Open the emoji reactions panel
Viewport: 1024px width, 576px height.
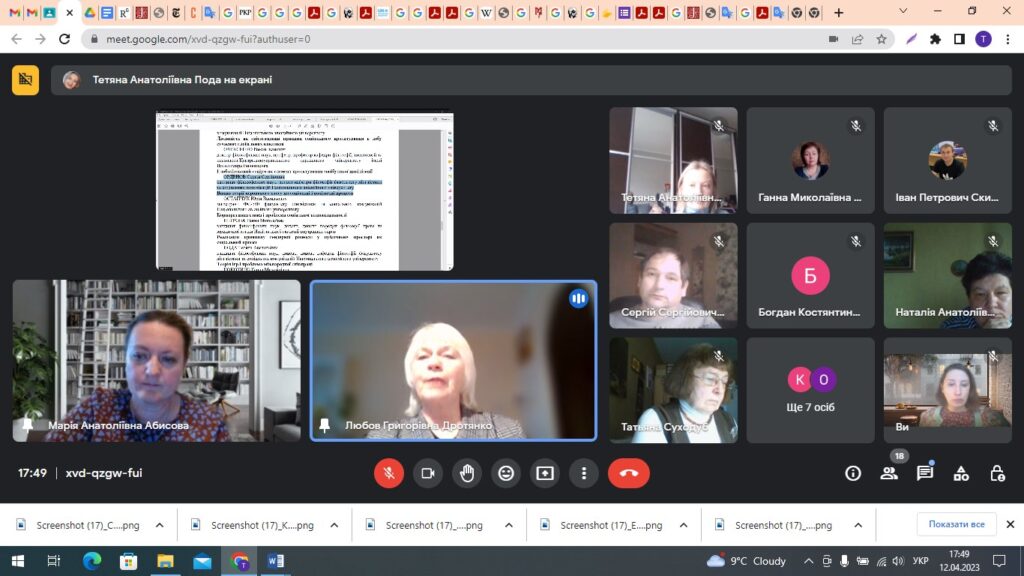506,473
